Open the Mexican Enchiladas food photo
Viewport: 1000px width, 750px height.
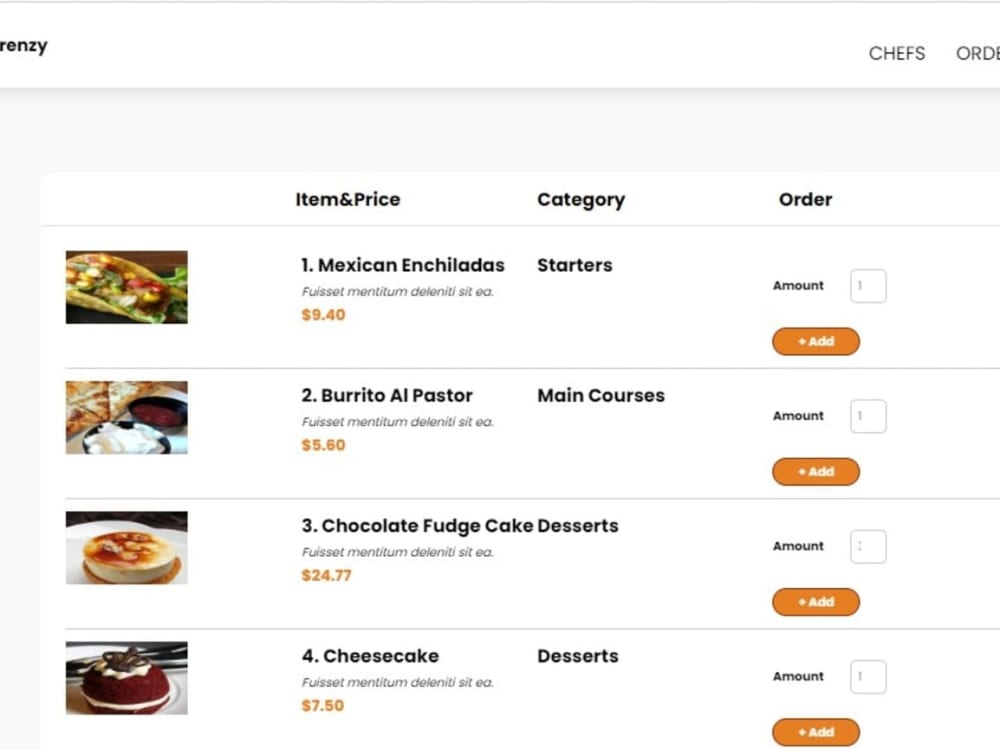pos(126,287)
